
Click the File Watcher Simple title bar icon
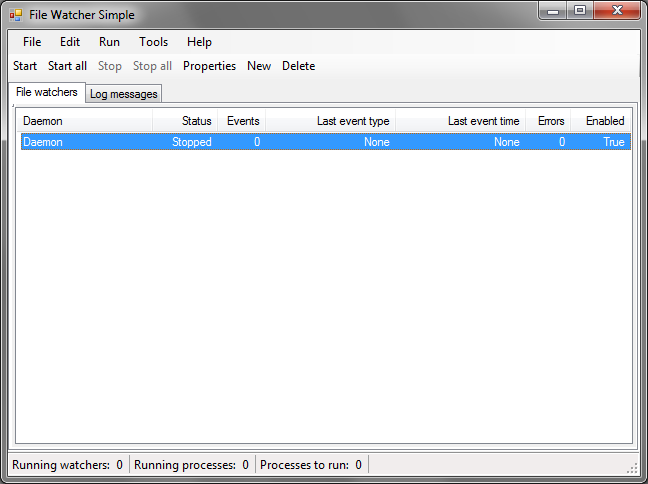[15, 15]
